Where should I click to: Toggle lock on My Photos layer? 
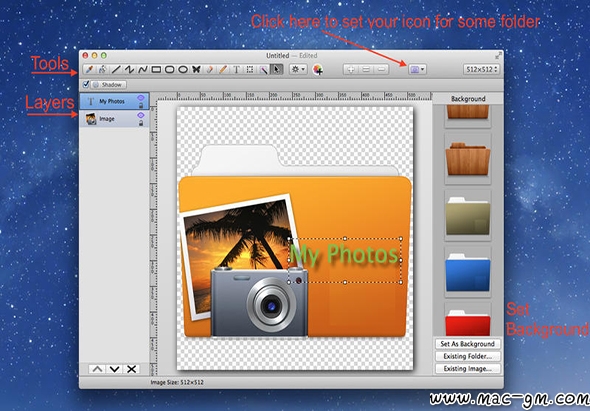tap(141, 106)
